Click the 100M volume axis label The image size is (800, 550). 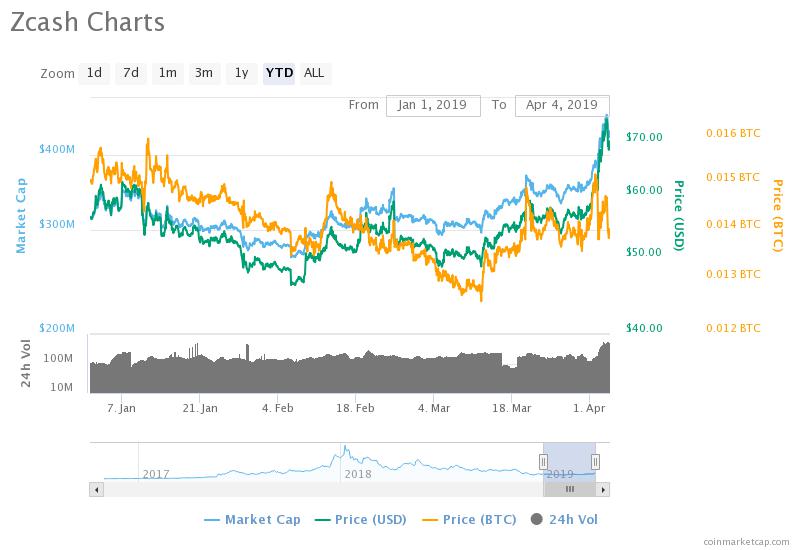58,358
